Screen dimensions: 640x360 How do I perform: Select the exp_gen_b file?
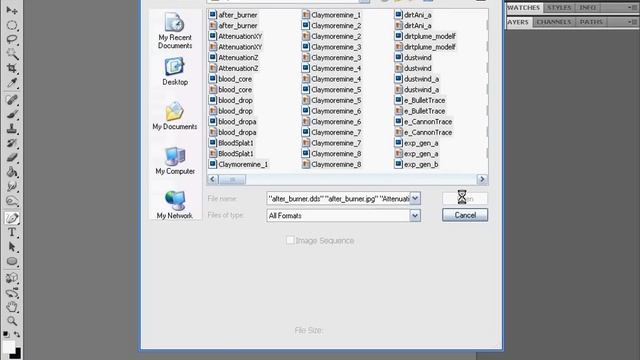pyautogui.click(x=417, y=164)
